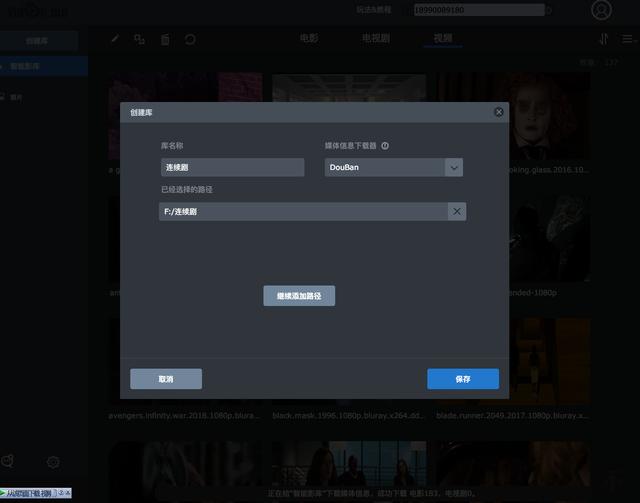Click the link left of search box
Image resolution: width=640 pixels, height=503 pixels.
coord(373,10)
